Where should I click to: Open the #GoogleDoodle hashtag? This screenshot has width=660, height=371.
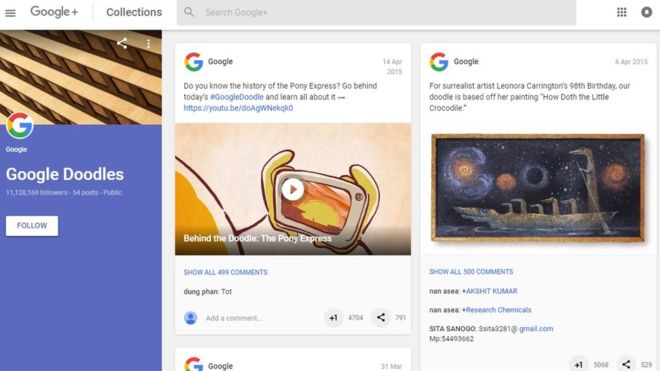(237, 97)
